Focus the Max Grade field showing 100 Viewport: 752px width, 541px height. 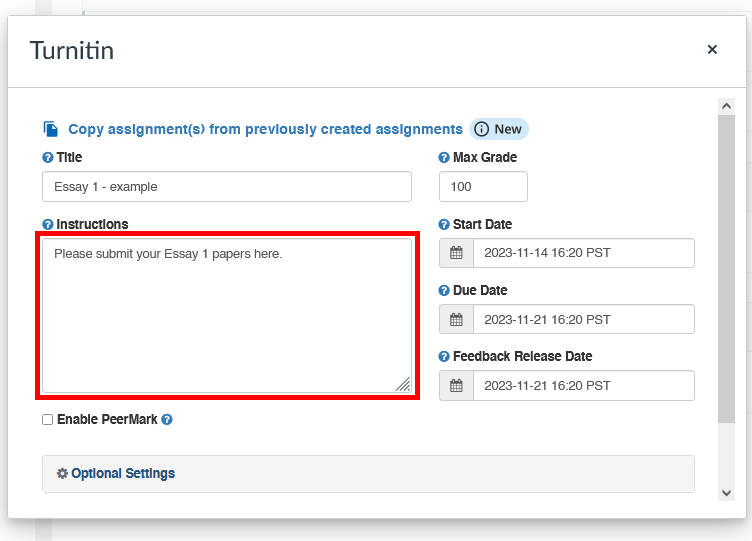pos(483,187)
